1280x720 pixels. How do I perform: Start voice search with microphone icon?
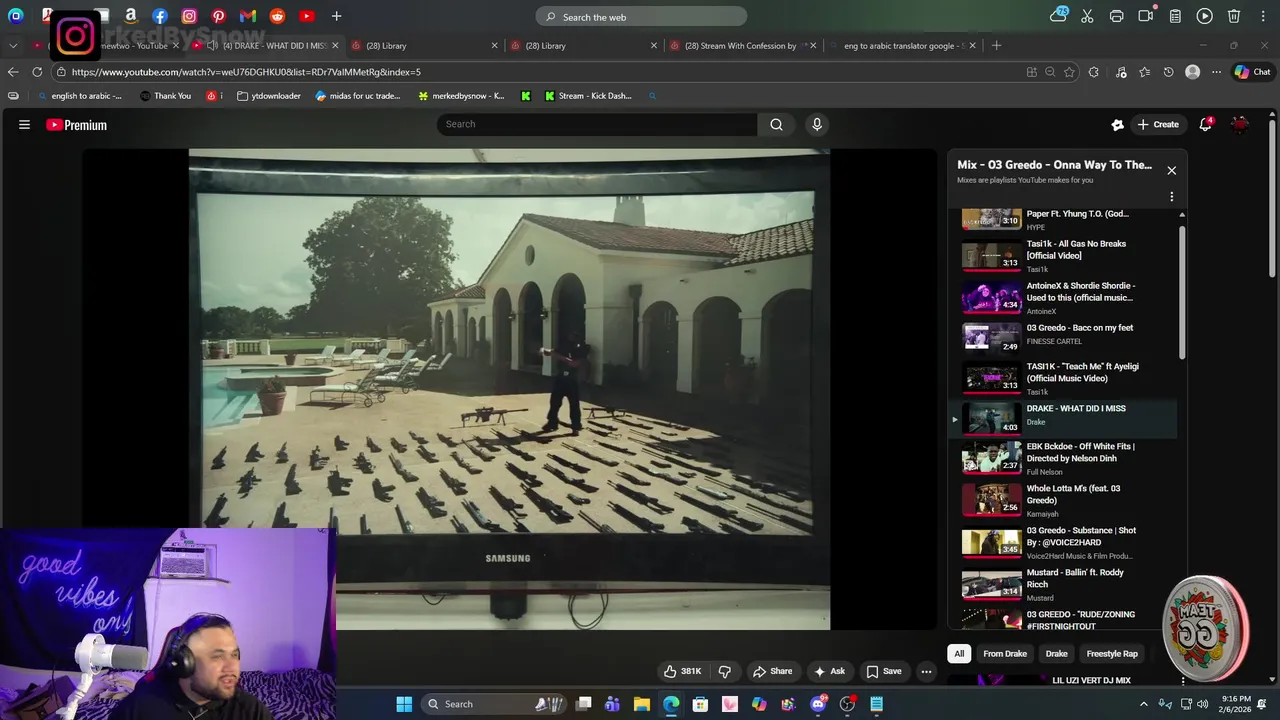pyautogui.click(x=817, y=124)
